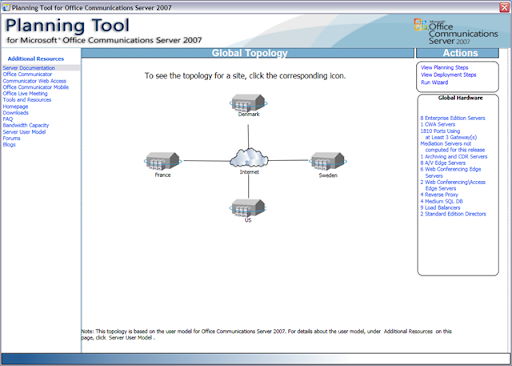Click the Global Hardware heading
This screenshot has height=366, width=512.
460,98
